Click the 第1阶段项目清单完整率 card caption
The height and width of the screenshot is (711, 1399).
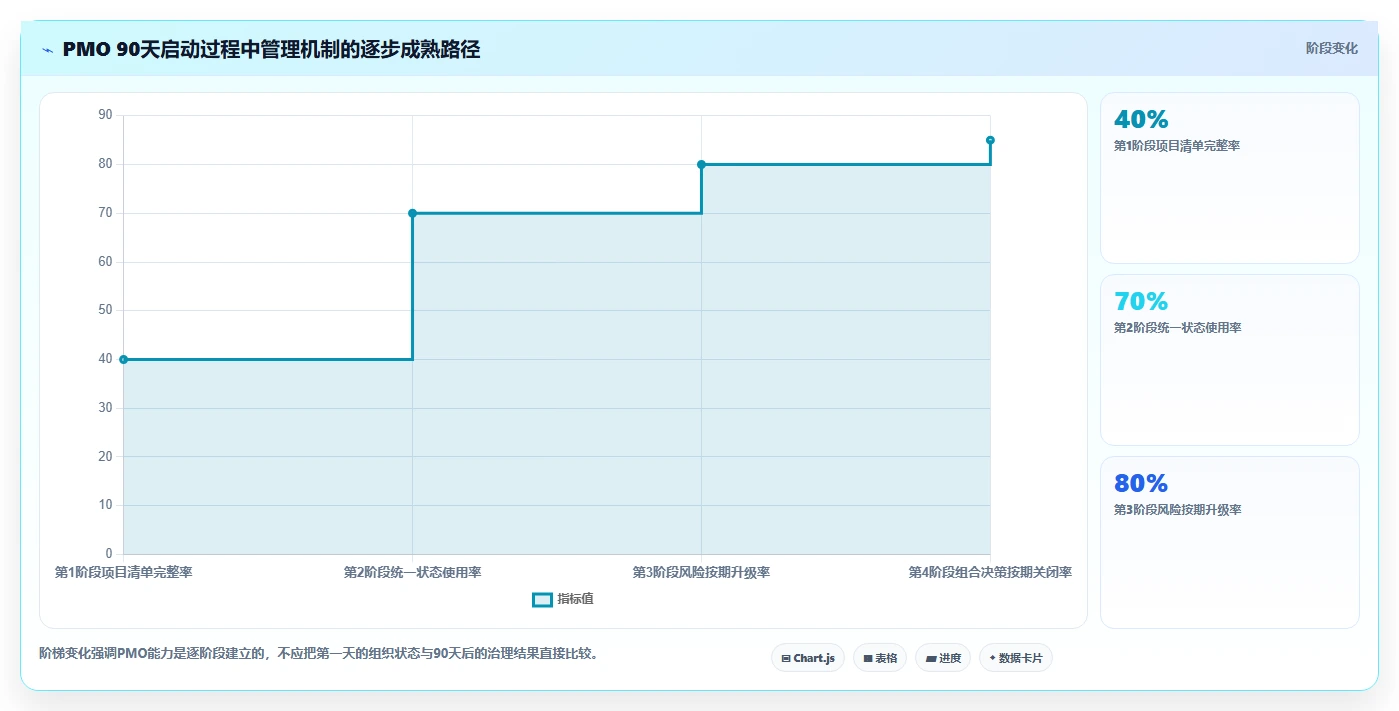coord(1177,146)
